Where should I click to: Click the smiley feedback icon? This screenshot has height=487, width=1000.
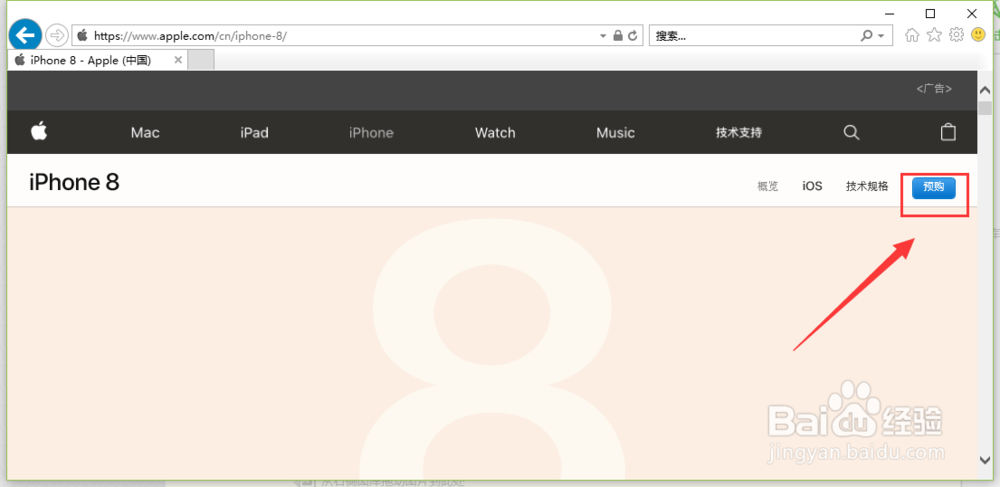978,34
